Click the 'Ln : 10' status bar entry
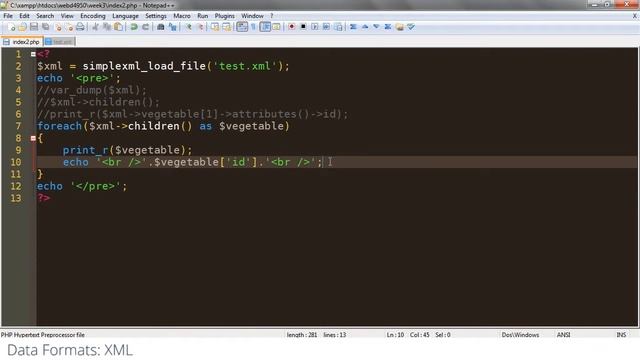 tap(395, 335)
